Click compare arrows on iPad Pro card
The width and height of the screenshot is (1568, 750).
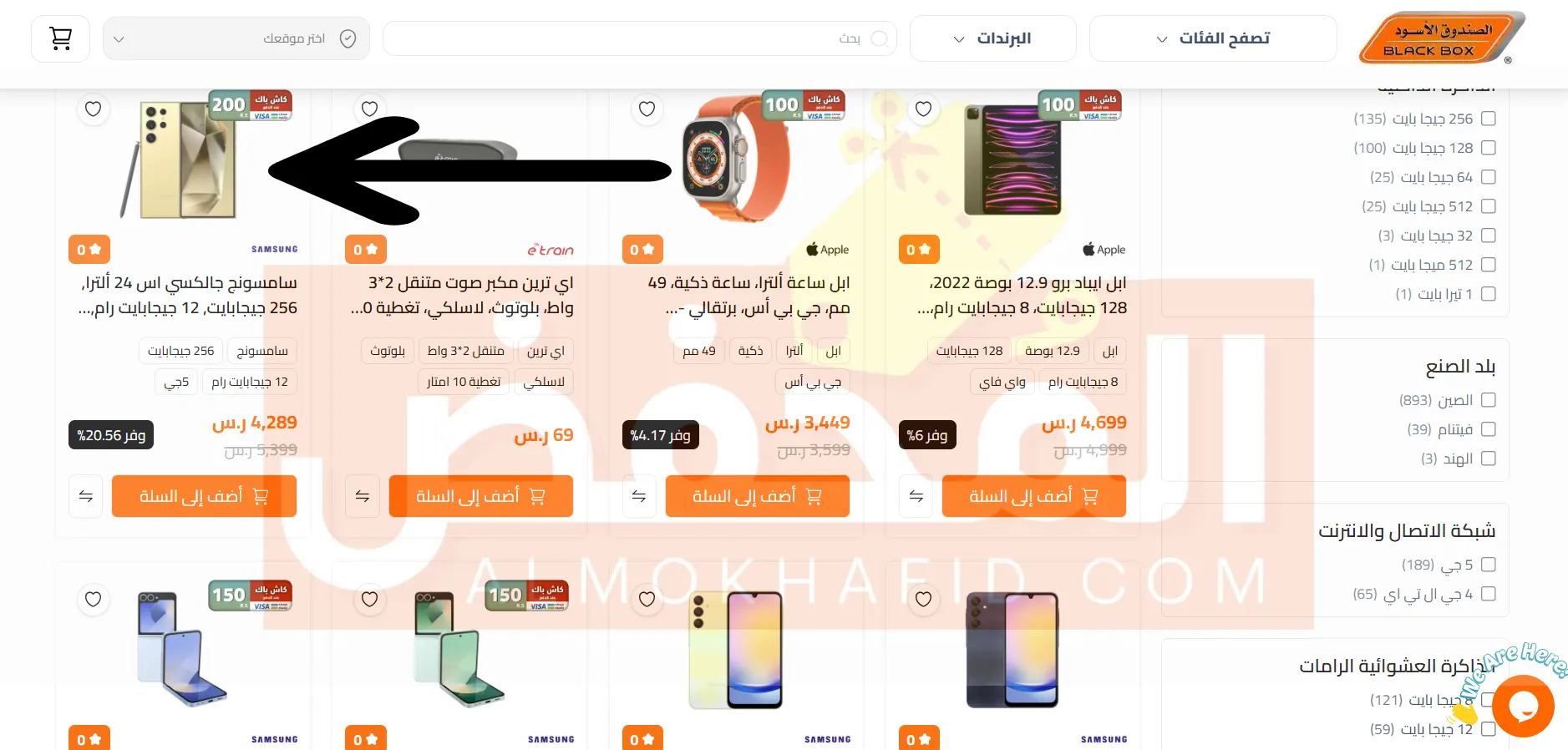pyautogui.click(x=916, y=496)
